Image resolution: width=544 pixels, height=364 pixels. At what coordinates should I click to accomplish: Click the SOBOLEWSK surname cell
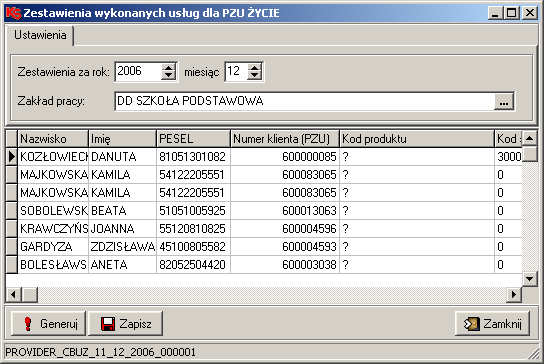(x=53, y=211)
